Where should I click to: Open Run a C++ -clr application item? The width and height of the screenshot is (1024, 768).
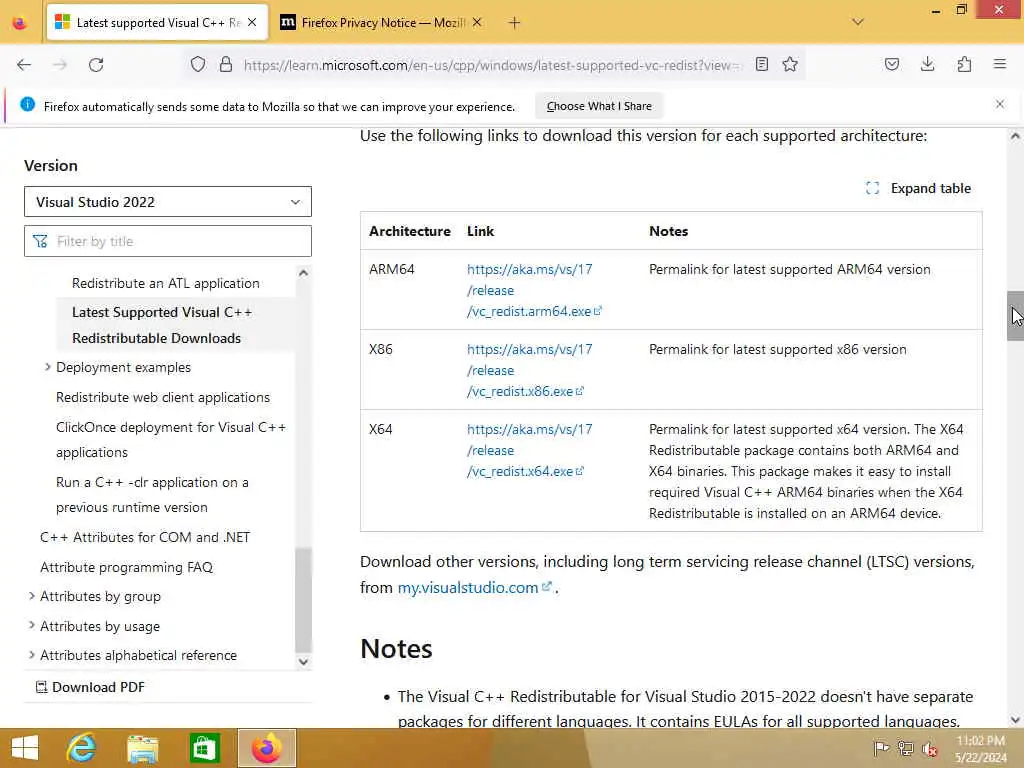coord(152,494)
